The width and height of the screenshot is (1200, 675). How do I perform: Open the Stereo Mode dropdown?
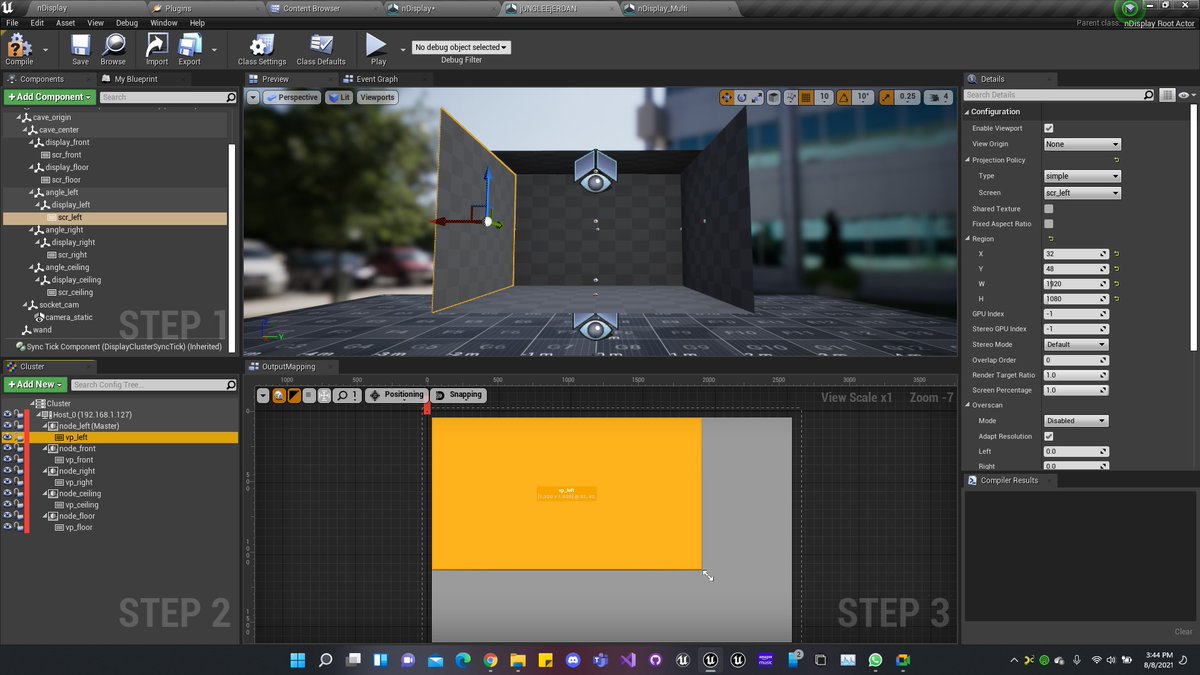coord(1076,344)
